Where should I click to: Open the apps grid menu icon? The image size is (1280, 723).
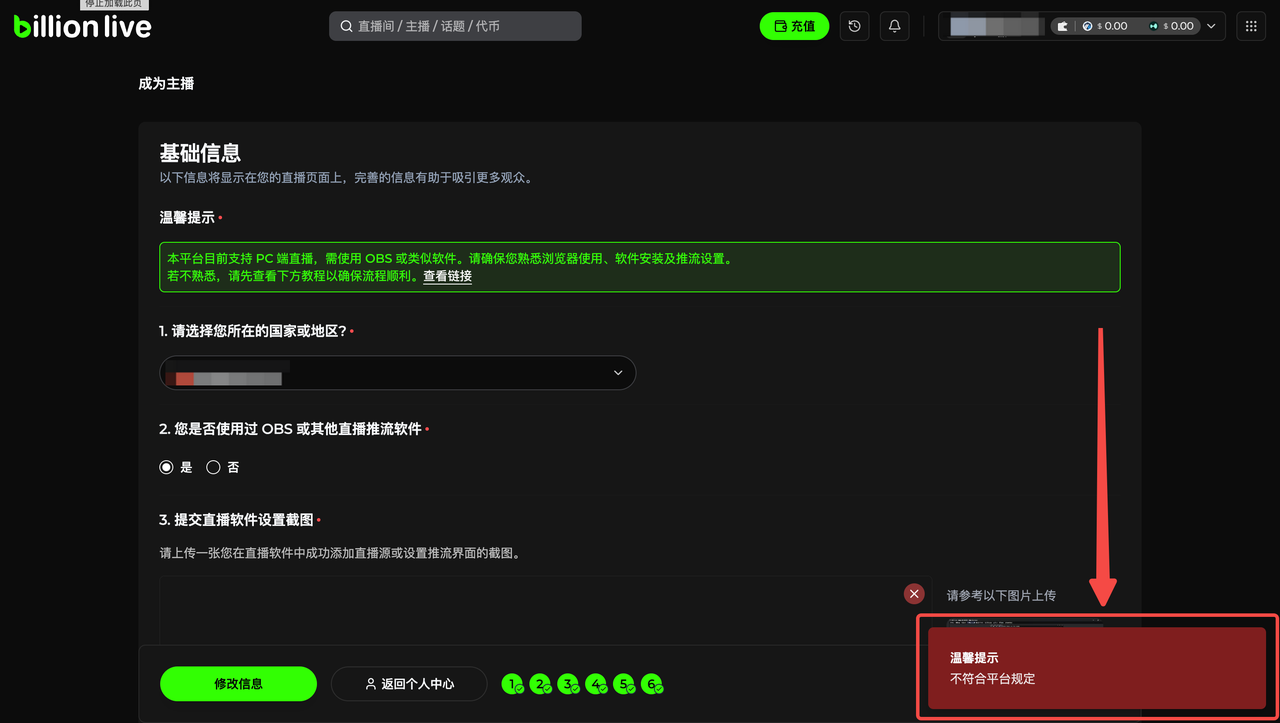click(x=1251, y=26)
